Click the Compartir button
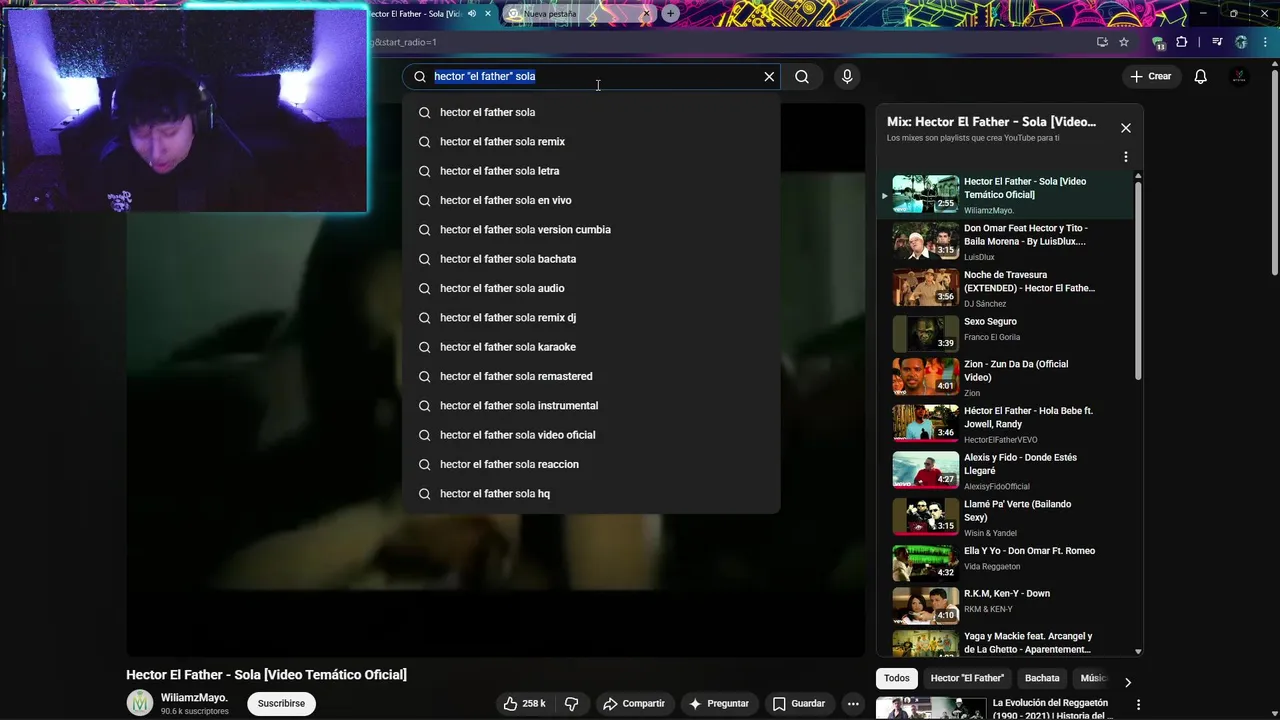 [633, 703]
